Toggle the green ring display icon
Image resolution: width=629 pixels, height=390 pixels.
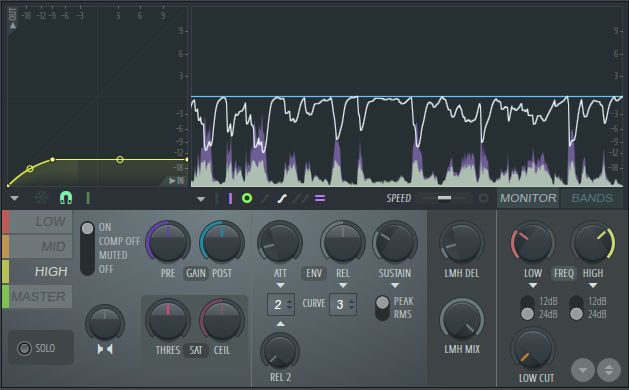247,198
